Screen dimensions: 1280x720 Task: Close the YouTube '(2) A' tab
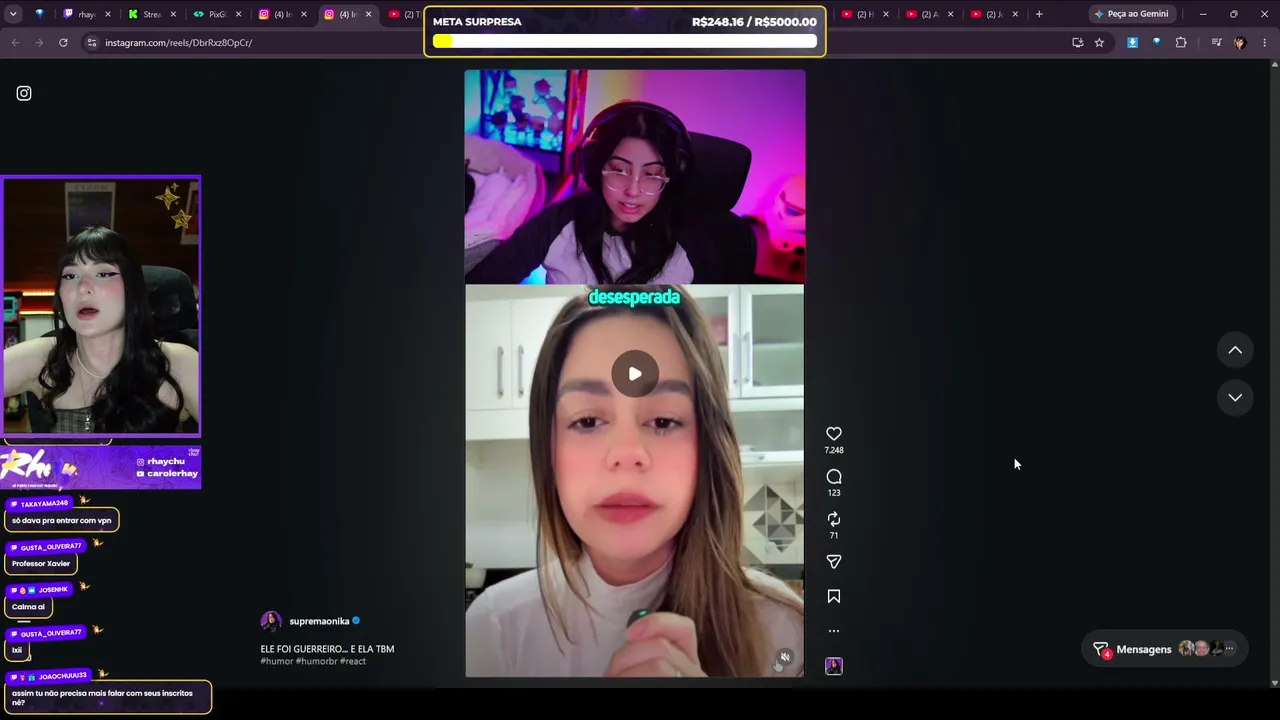951,14
